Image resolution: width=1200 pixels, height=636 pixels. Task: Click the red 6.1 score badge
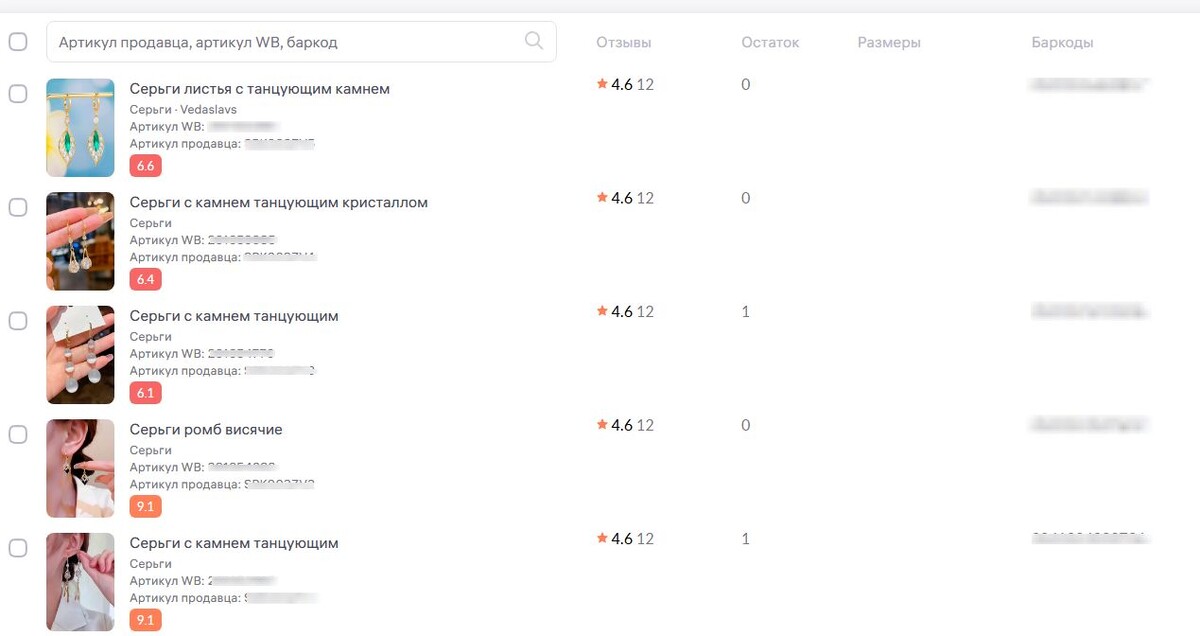(x=145, y=393)
